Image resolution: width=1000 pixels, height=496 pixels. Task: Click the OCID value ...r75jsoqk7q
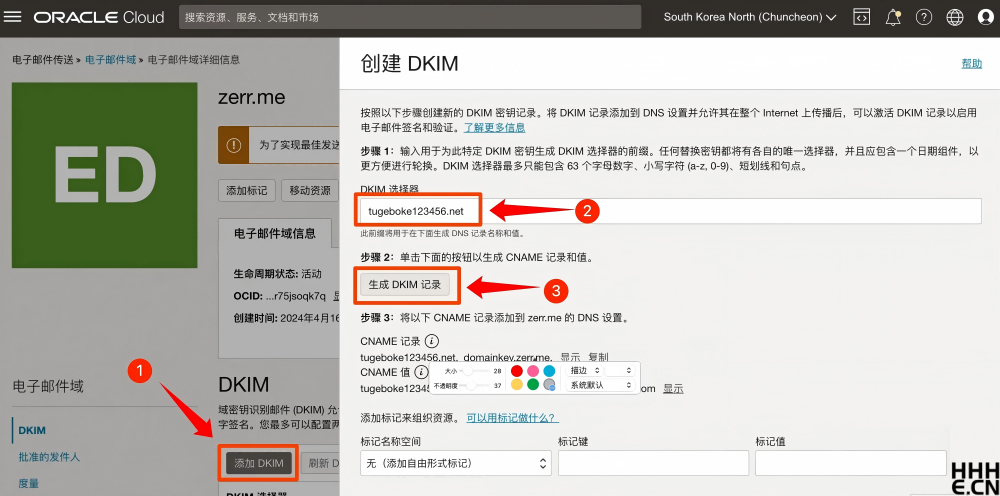(x=294, y=296)
